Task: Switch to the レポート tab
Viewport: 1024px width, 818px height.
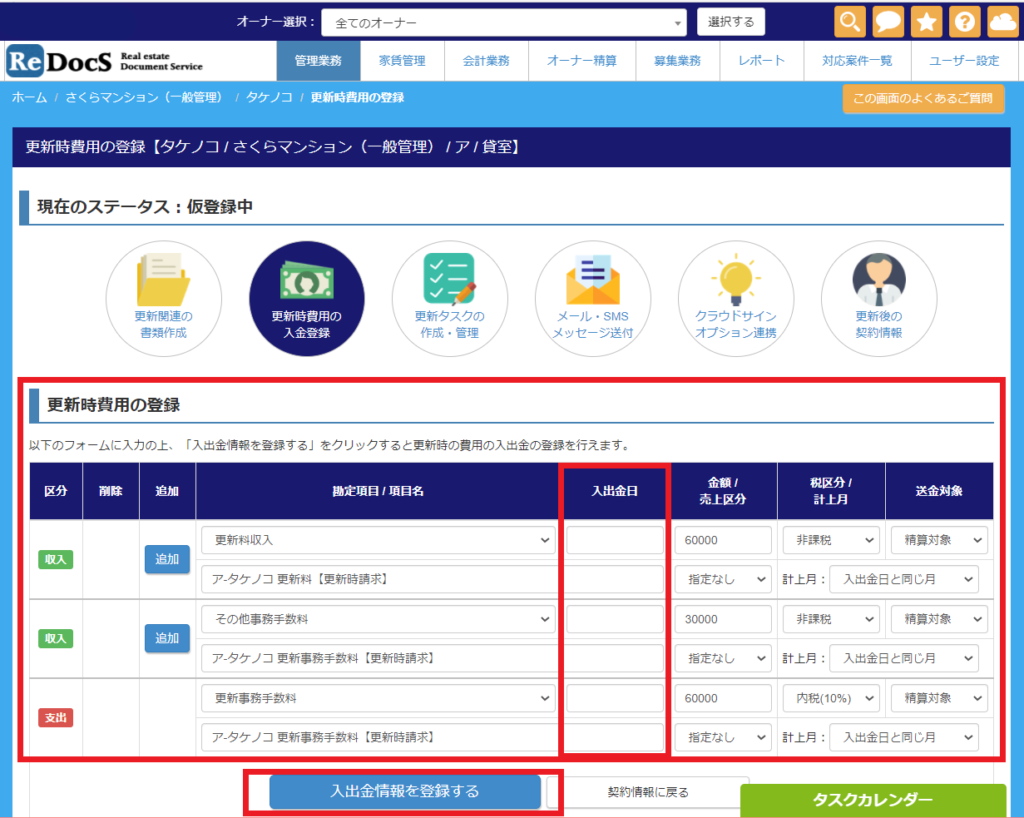Action: [761, 61]
